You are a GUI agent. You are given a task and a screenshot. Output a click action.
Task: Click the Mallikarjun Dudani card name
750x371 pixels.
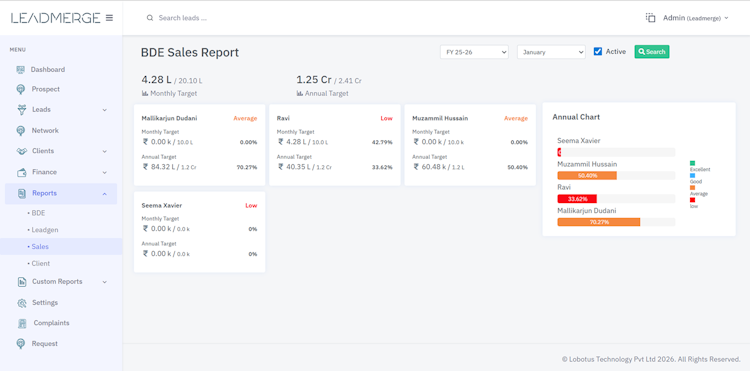pyautogui.click(x=169, y=118)
